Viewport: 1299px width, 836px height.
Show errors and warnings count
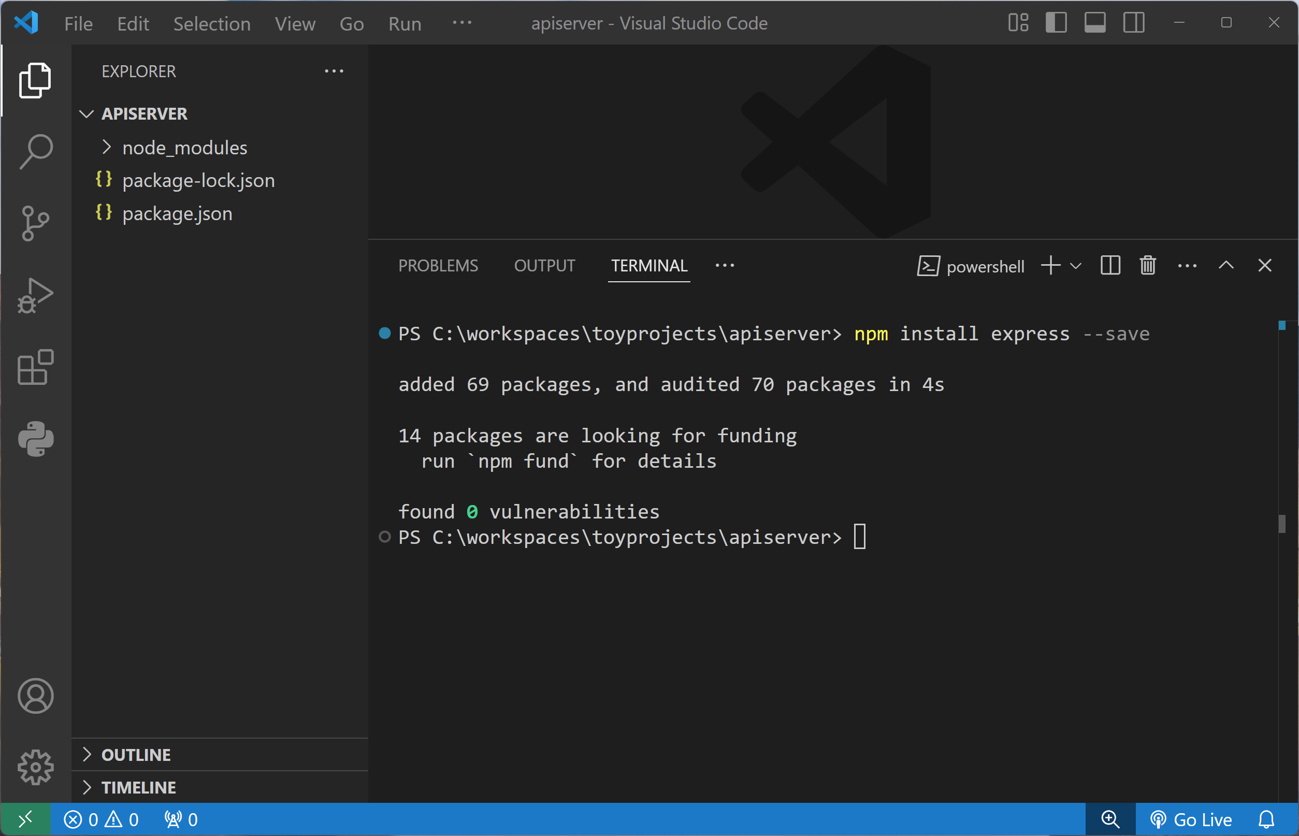[x=101, y=819]
